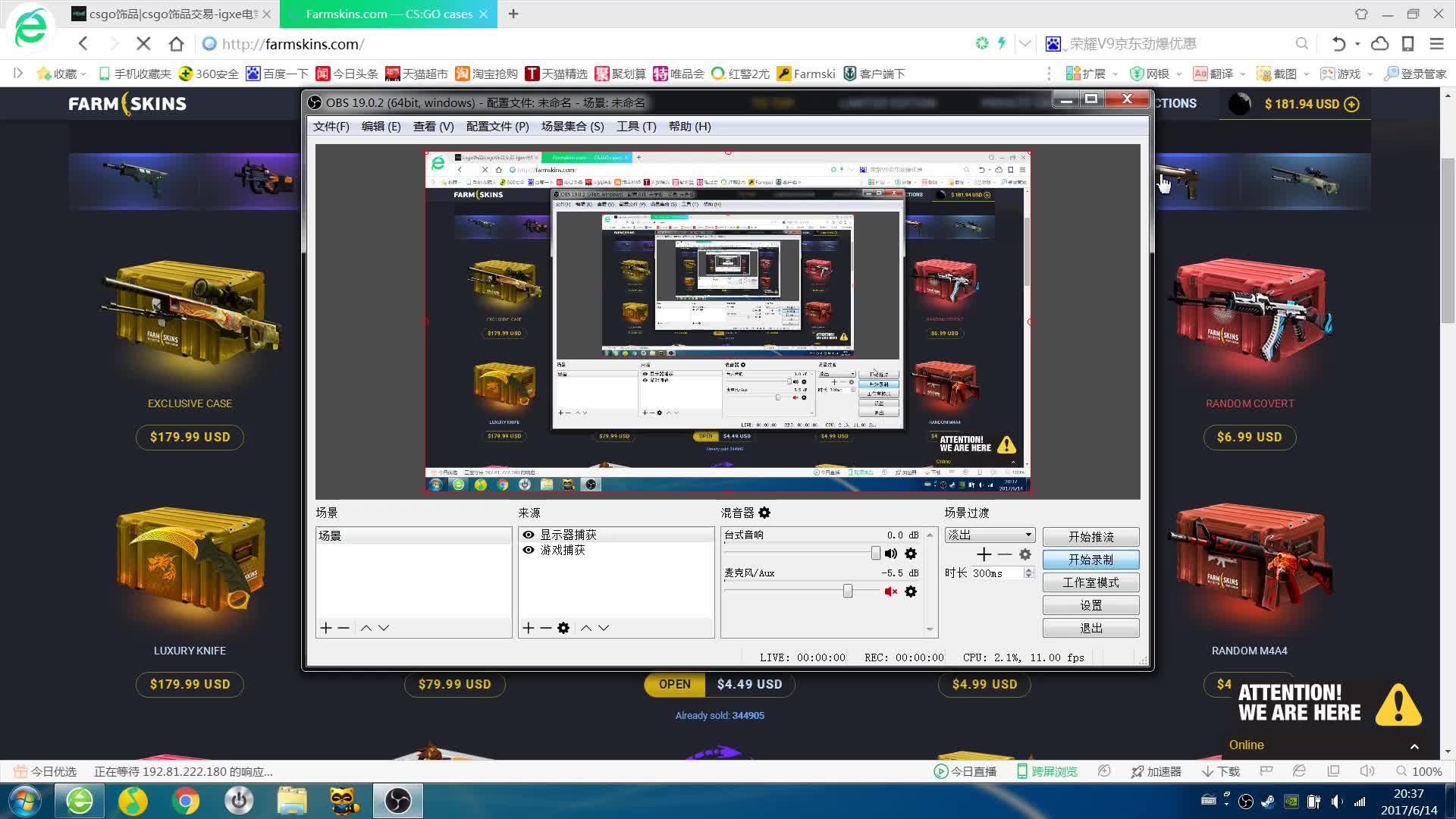Open OBS 设置 settings button
1456x819 pixels.
pyautogui.click(x=1090, y=605)
